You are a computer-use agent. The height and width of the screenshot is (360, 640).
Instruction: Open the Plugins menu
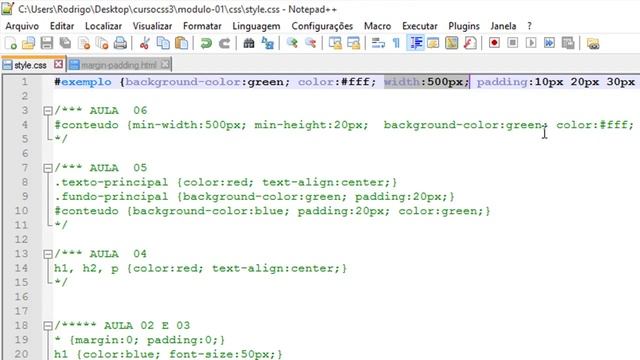tap(464, 26)
